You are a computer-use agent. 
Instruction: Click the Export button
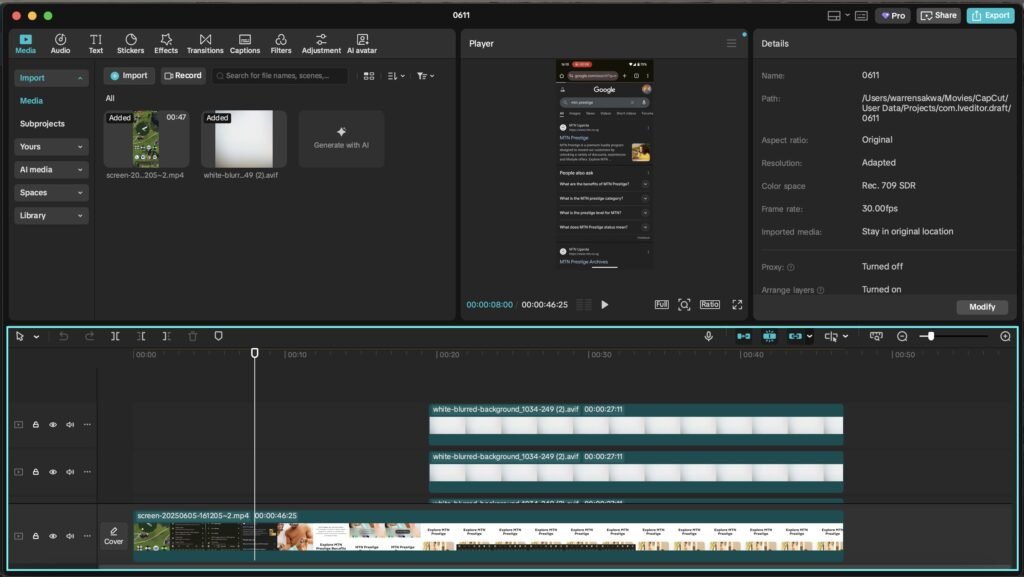pos(990,16)
